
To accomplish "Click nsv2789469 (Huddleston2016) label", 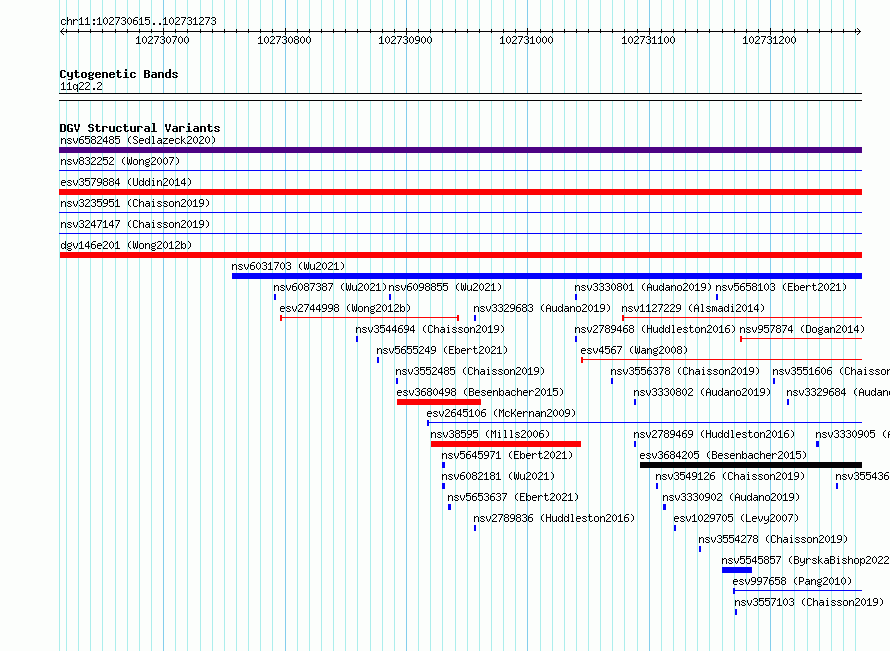I will [714, 434].
